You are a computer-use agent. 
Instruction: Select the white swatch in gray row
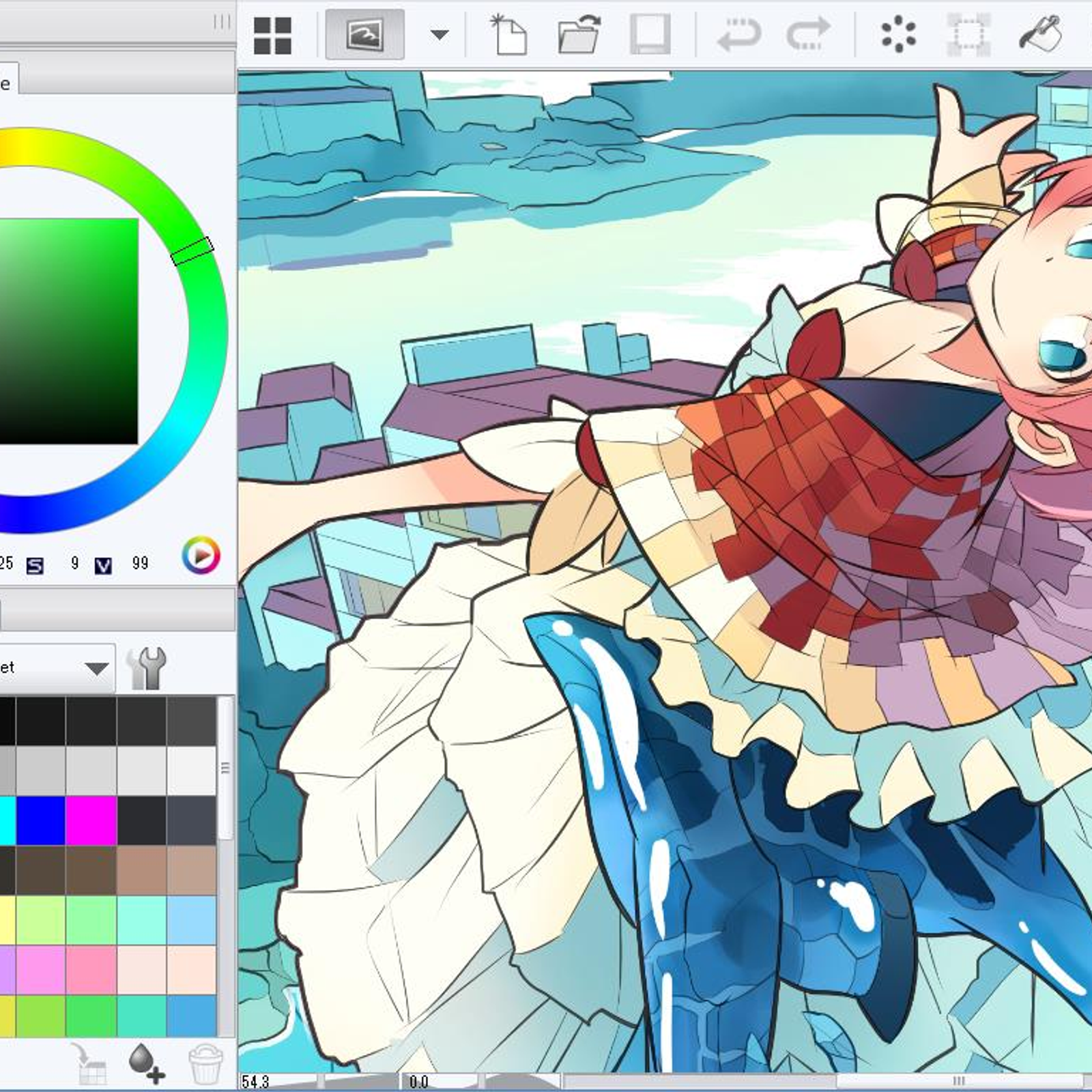[x=192, y=771]
